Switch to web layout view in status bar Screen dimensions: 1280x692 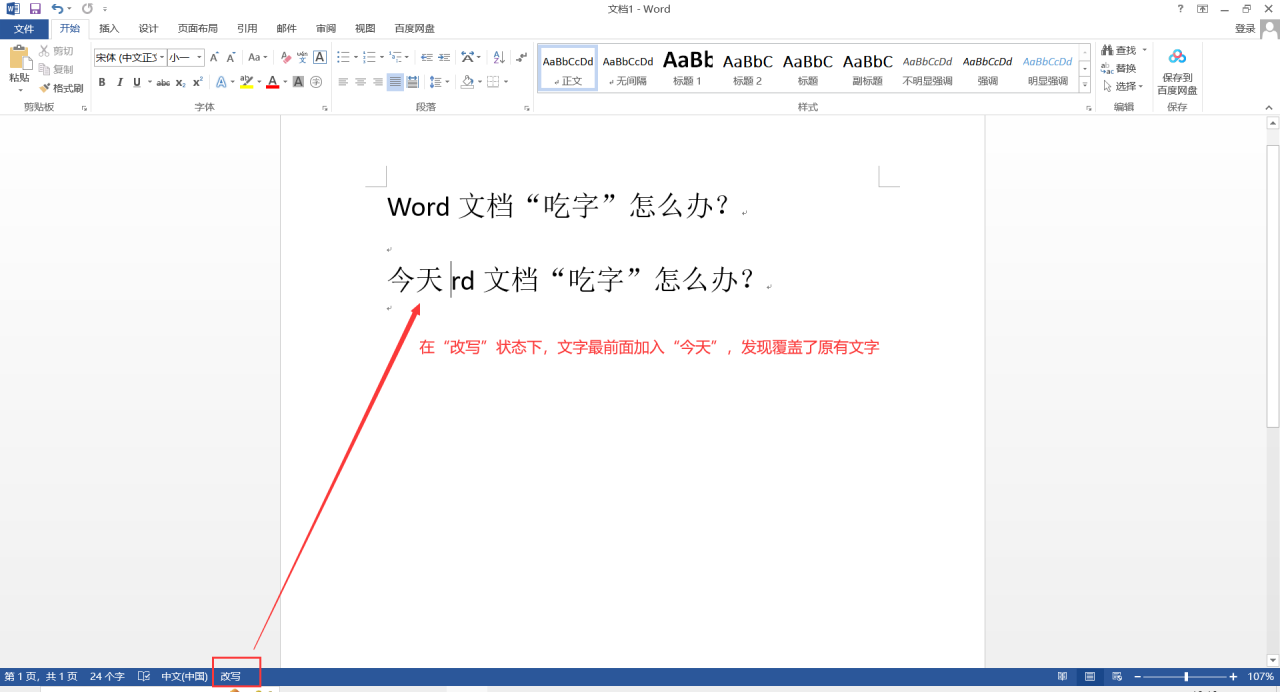pos(1117,677)
